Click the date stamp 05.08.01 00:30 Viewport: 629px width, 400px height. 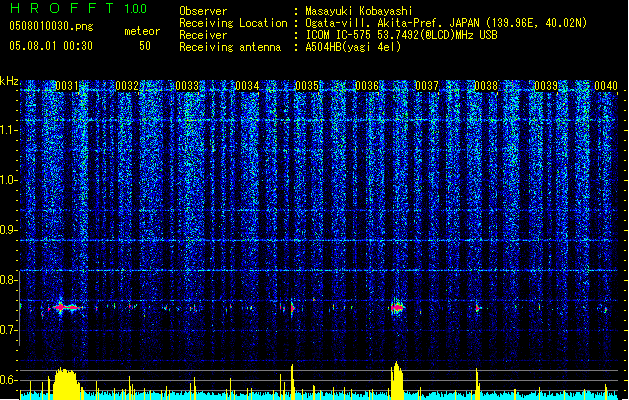tap(51, 46)
